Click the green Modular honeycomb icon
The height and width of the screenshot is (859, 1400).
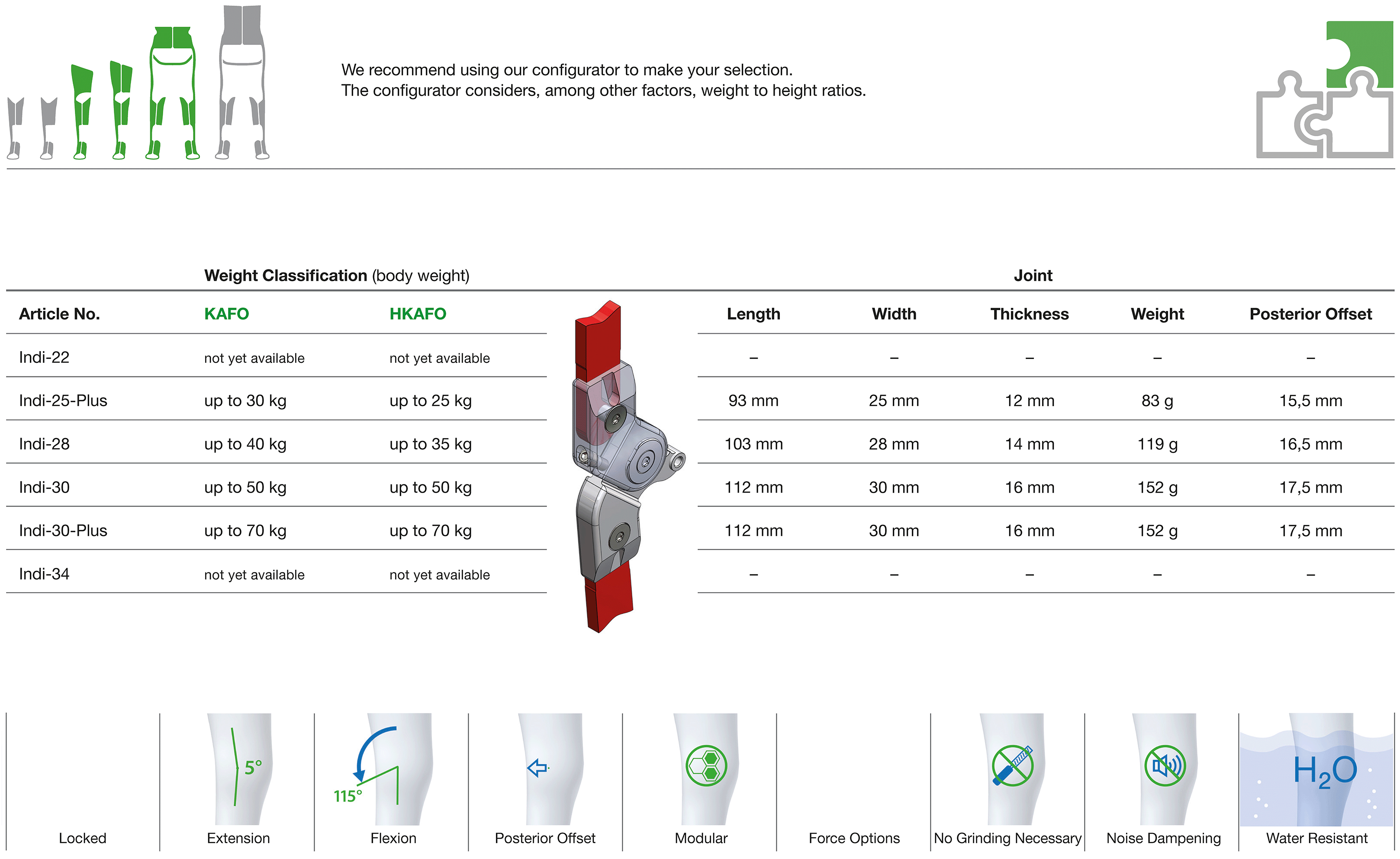pos(706,765)
